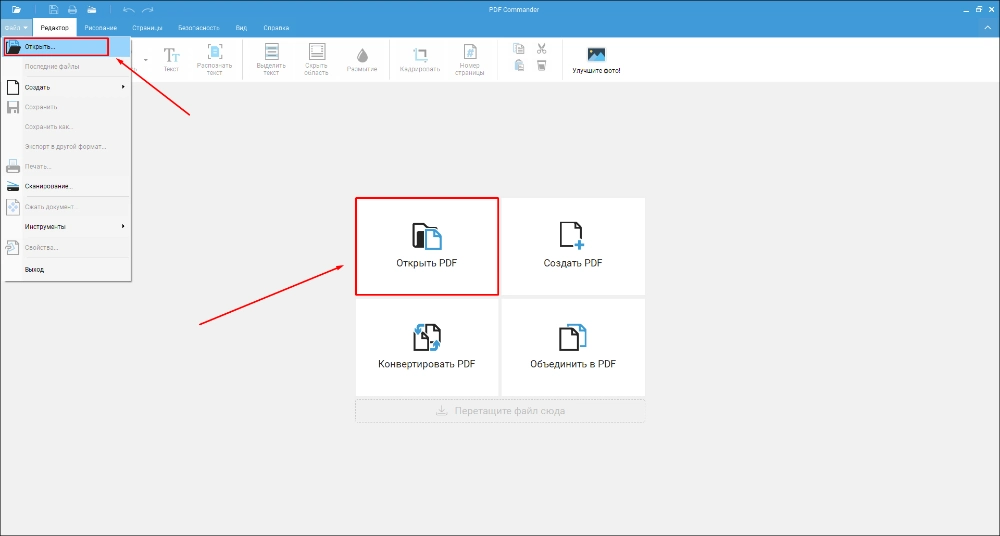Click the Перетащите файл сюда drop area

(x=500, y=411)
